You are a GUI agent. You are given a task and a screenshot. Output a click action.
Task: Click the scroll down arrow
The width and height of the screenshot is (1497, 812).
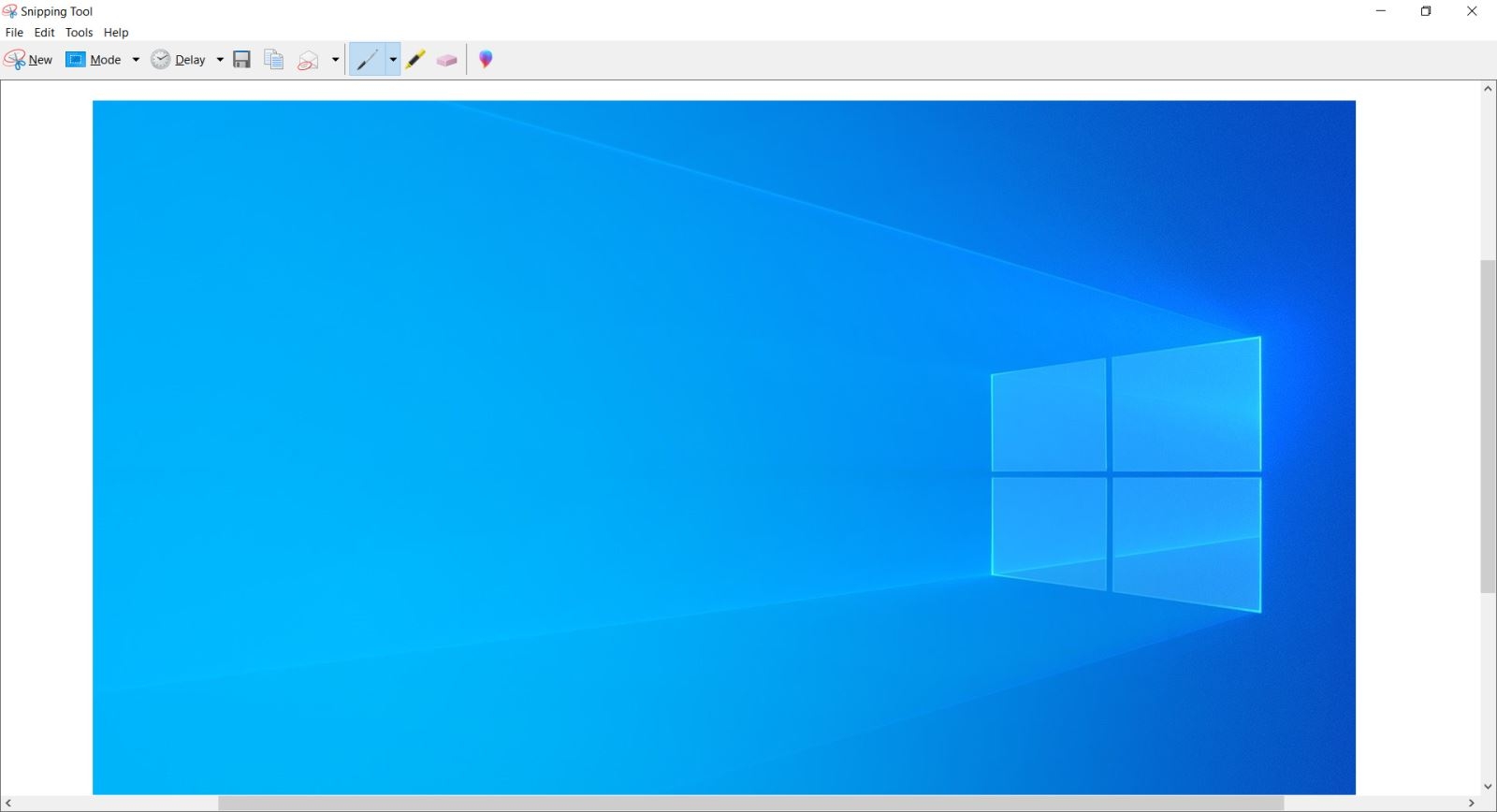pyautogui.click(x=1488, y=787)
